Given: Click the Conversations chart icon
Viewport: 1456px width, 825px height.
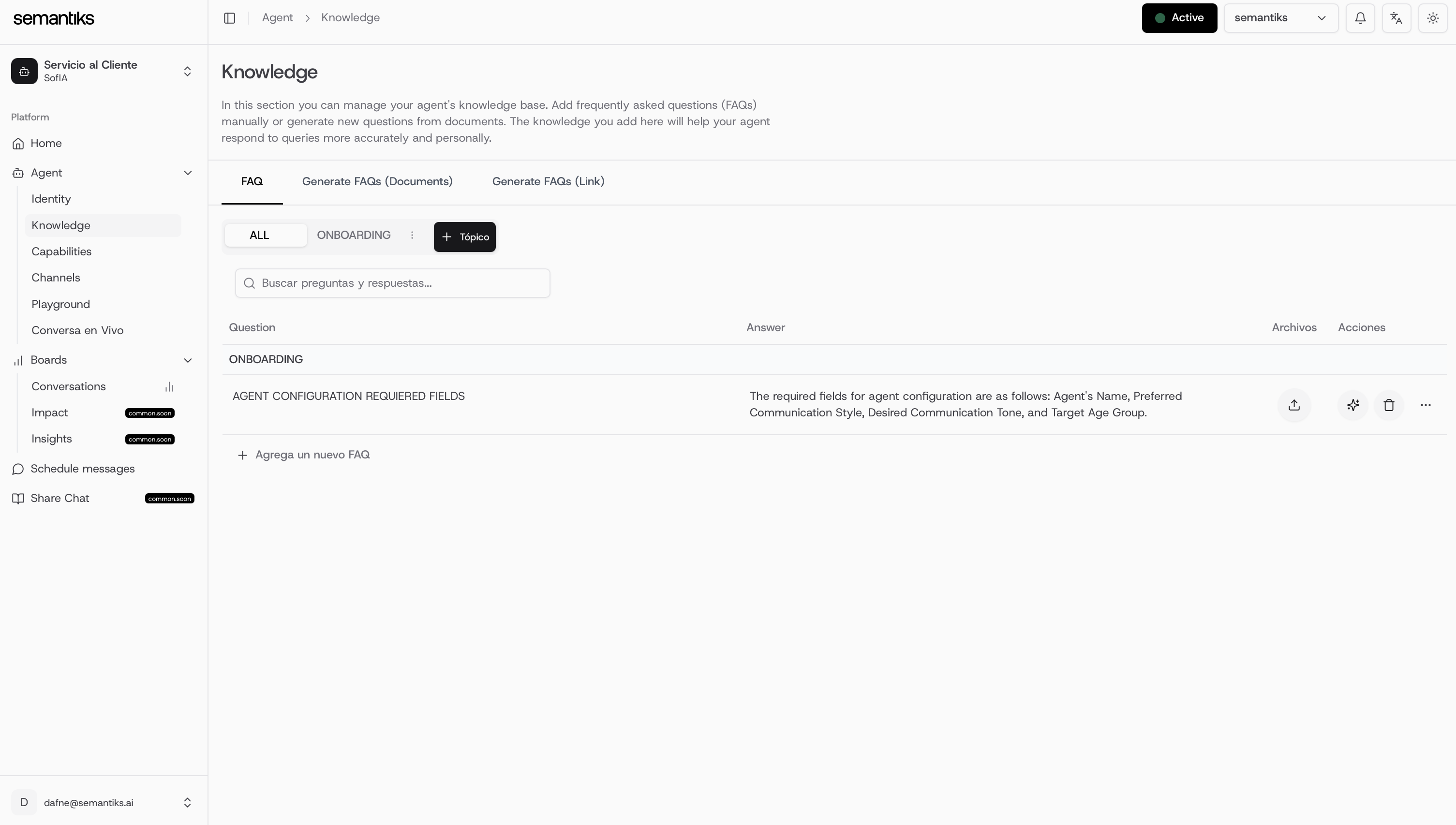Looking at the screenshot, I should 169,387.
